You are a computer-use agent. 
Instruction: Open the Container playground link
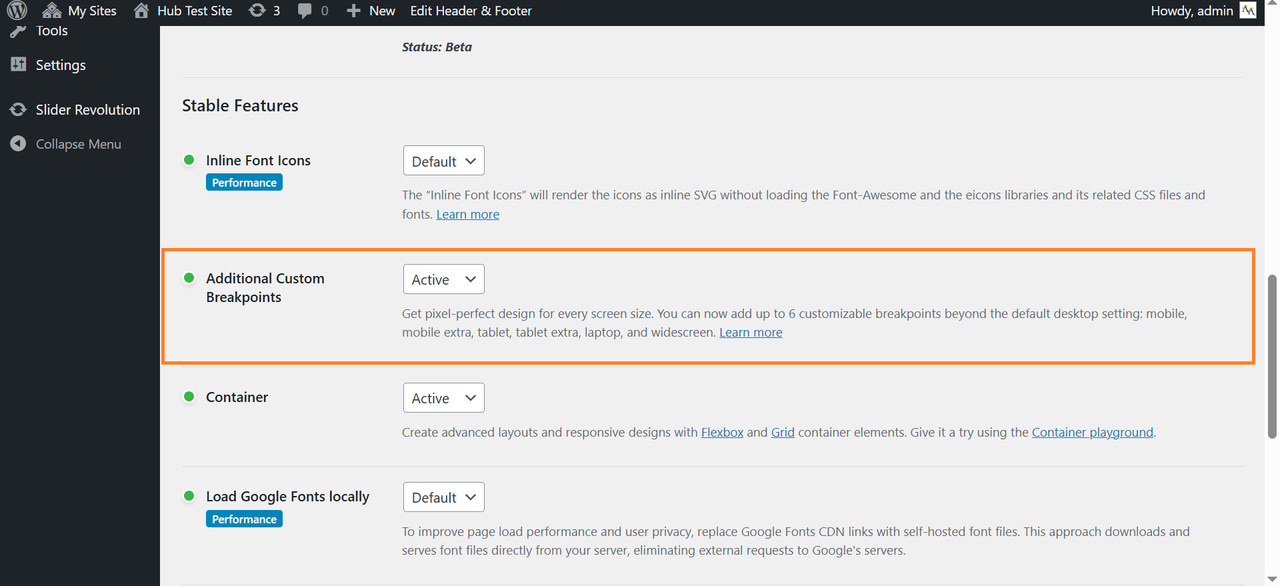click(x=1092, y=433)
